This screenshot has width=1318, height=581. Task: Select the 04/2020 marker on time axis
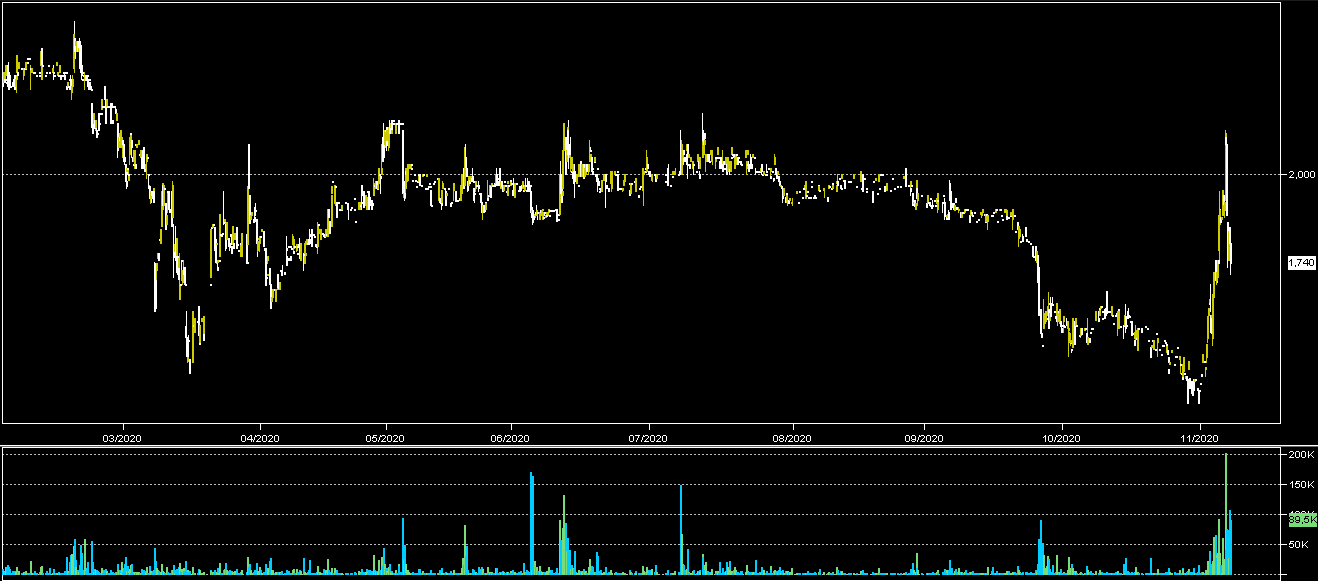tap(259, 437)
